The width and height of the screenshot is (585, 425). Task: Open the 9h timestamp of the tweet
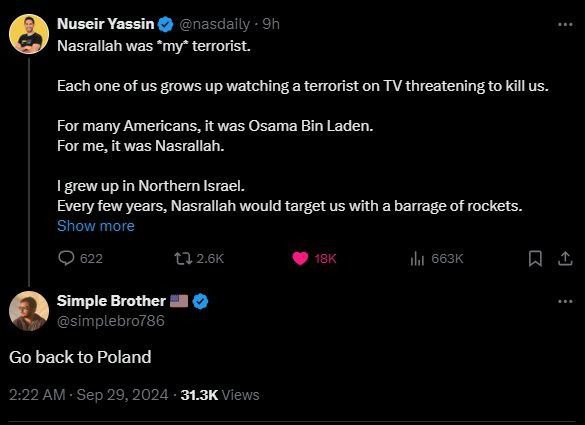tap(271, 24)
